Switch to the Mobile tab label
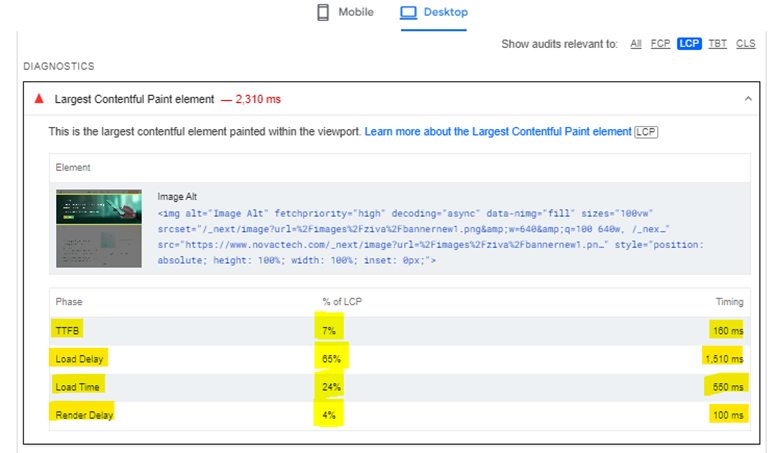Screen dimensions: 776x453 click(355, 13)
